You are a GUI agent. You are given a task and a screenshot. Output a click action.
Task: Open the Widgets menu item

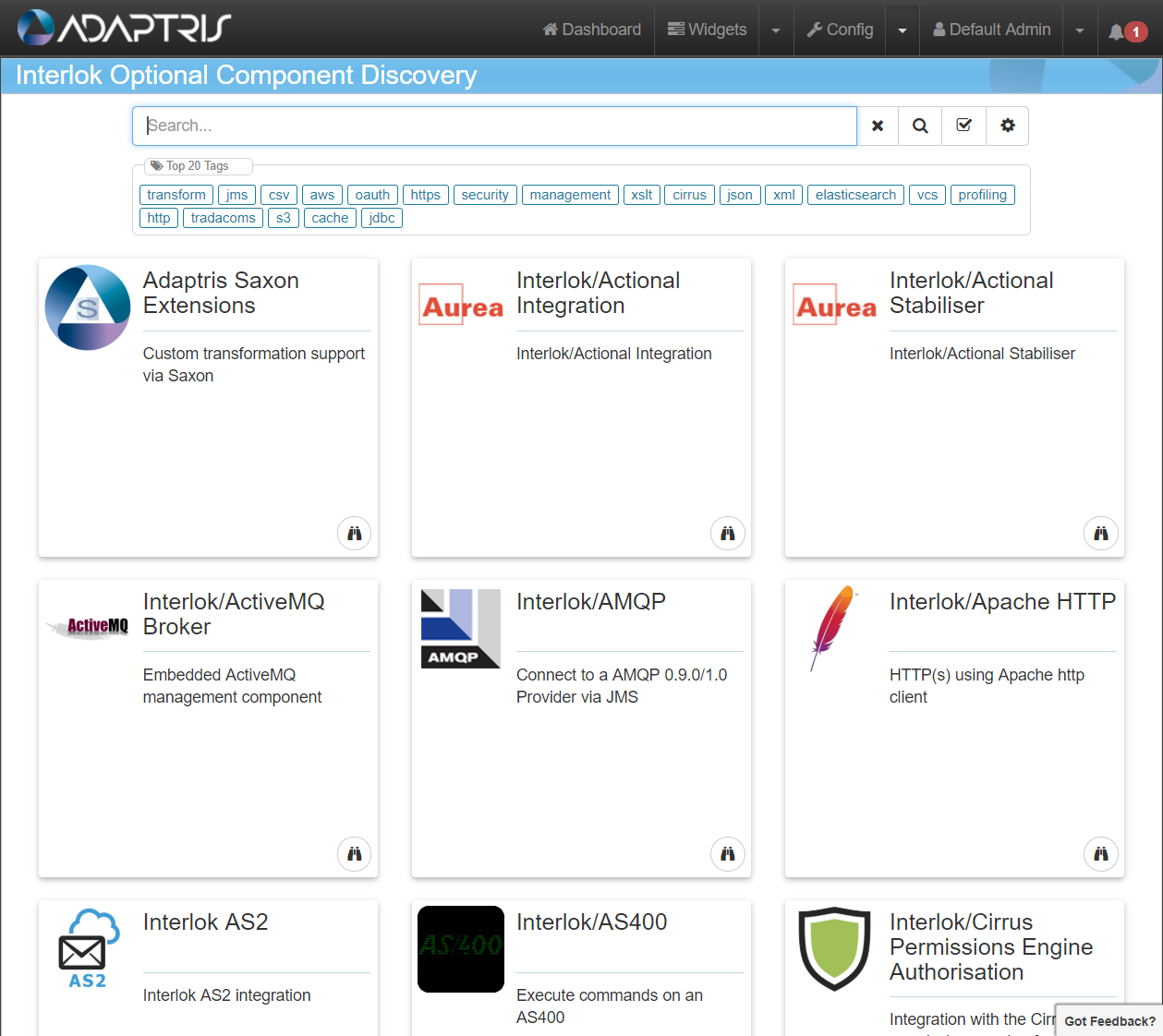(x=708, y=30)
